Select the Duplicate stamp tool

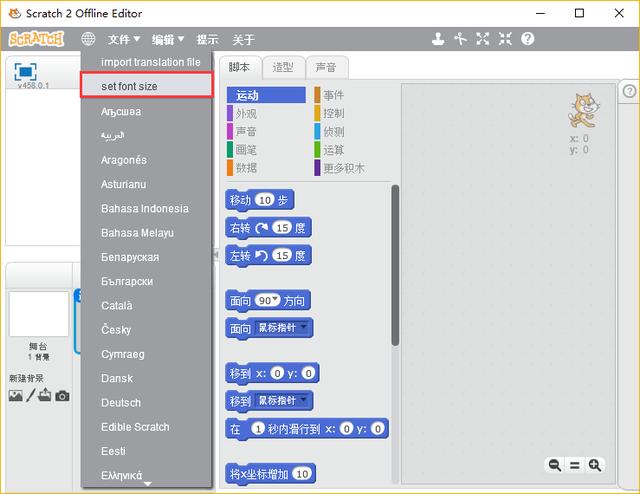pos(438,39)
